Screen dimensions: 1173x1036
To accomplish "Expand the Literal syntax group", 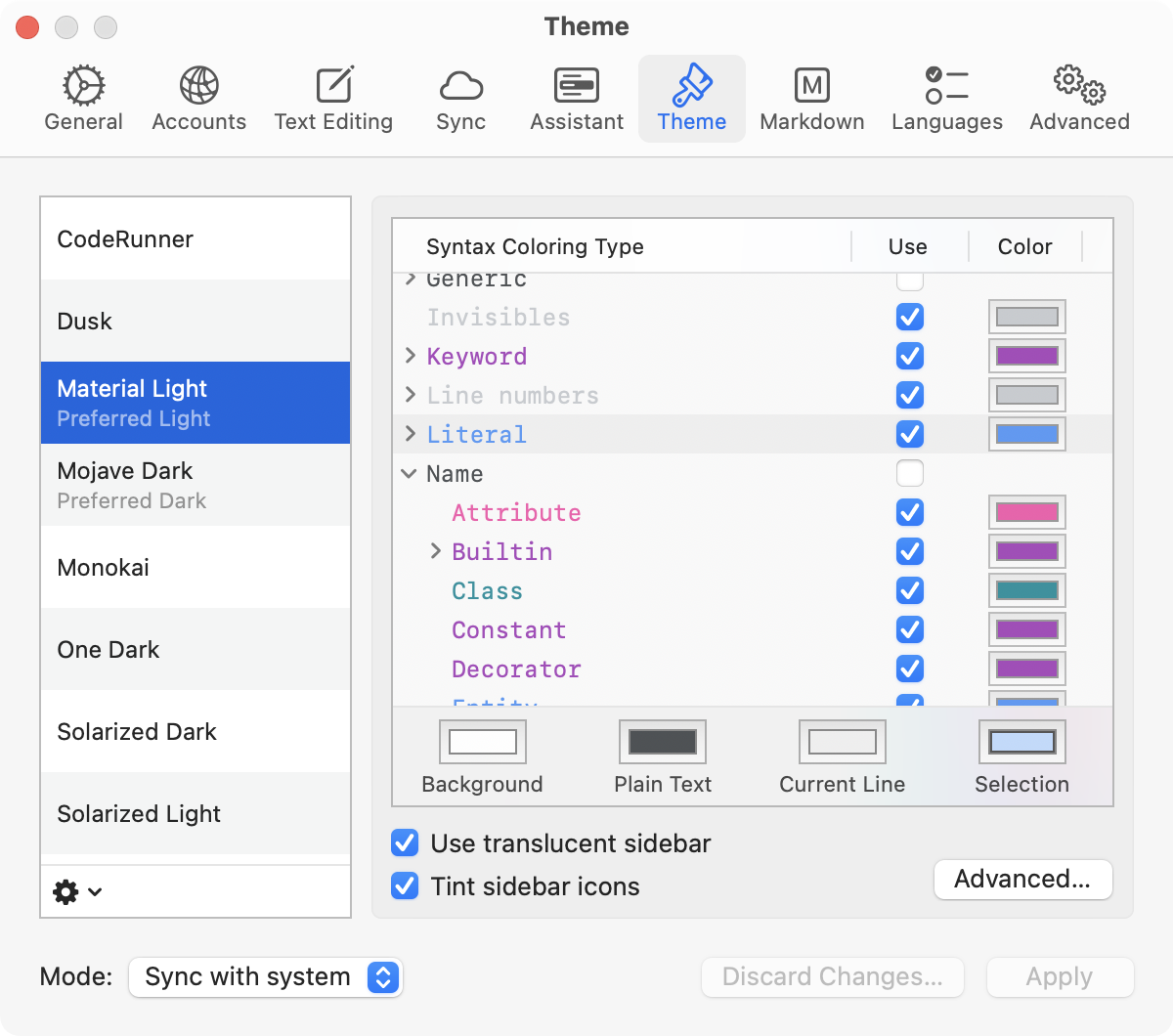I will tap(411, 434).
